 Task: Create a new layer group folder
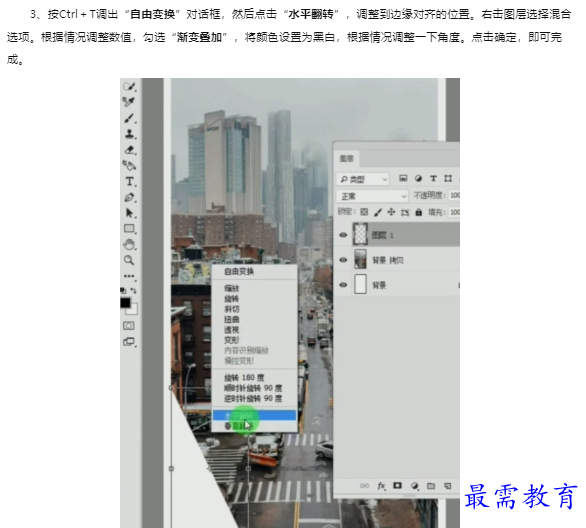click(431, 486)
